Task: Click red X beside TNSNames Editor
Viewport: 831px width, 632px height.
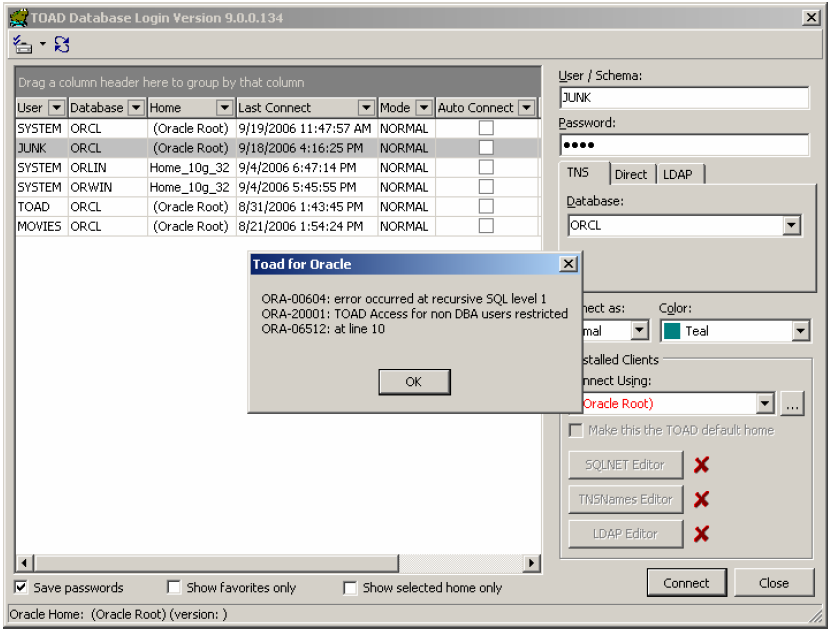Action: tap(701, 499)
